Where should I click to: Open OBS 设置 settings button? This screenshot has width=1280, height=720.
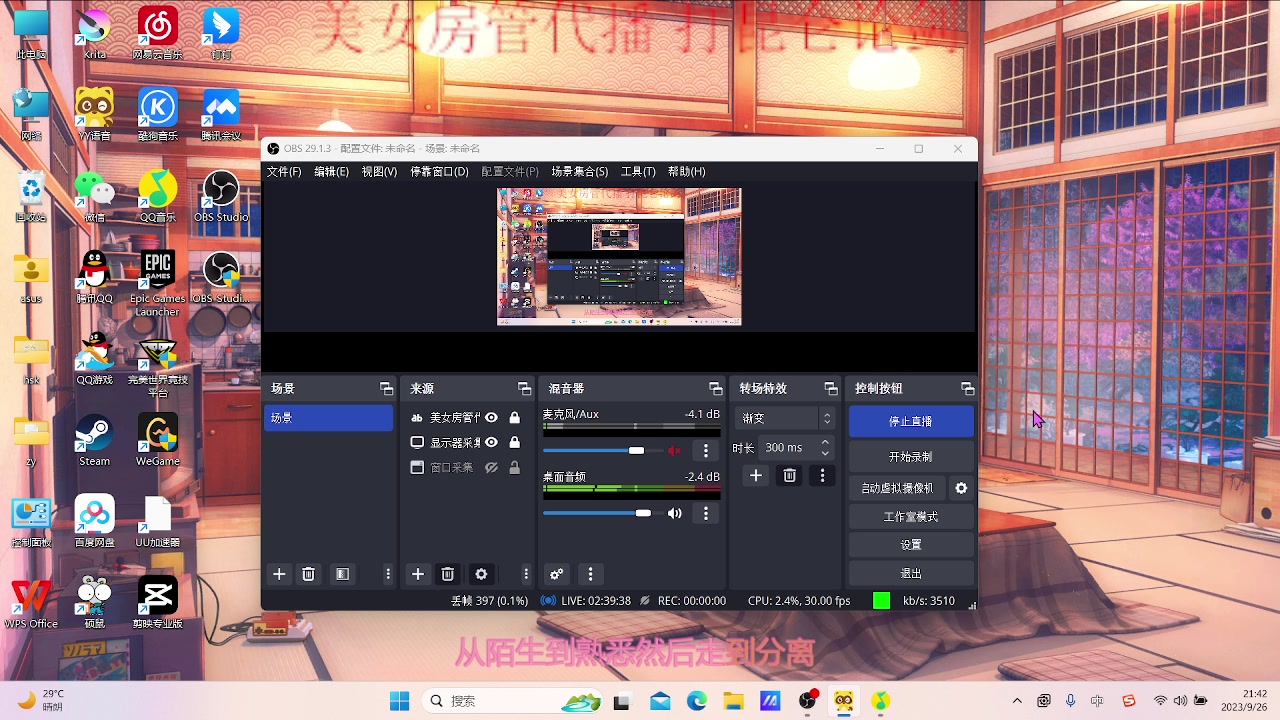click(911, 545)
